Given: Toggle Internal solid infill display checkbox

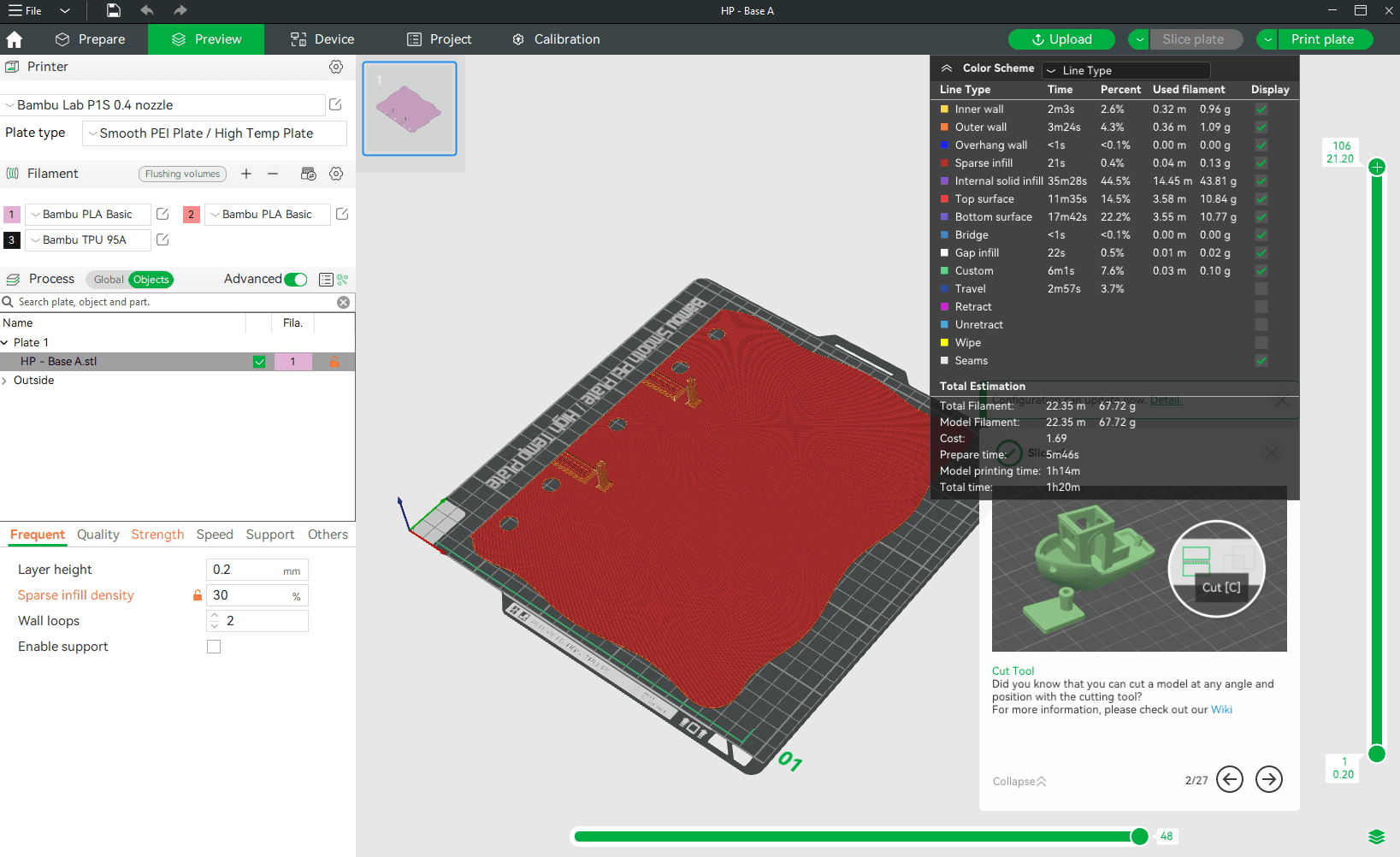Looking at the screenshot, I should (1261, 181).
